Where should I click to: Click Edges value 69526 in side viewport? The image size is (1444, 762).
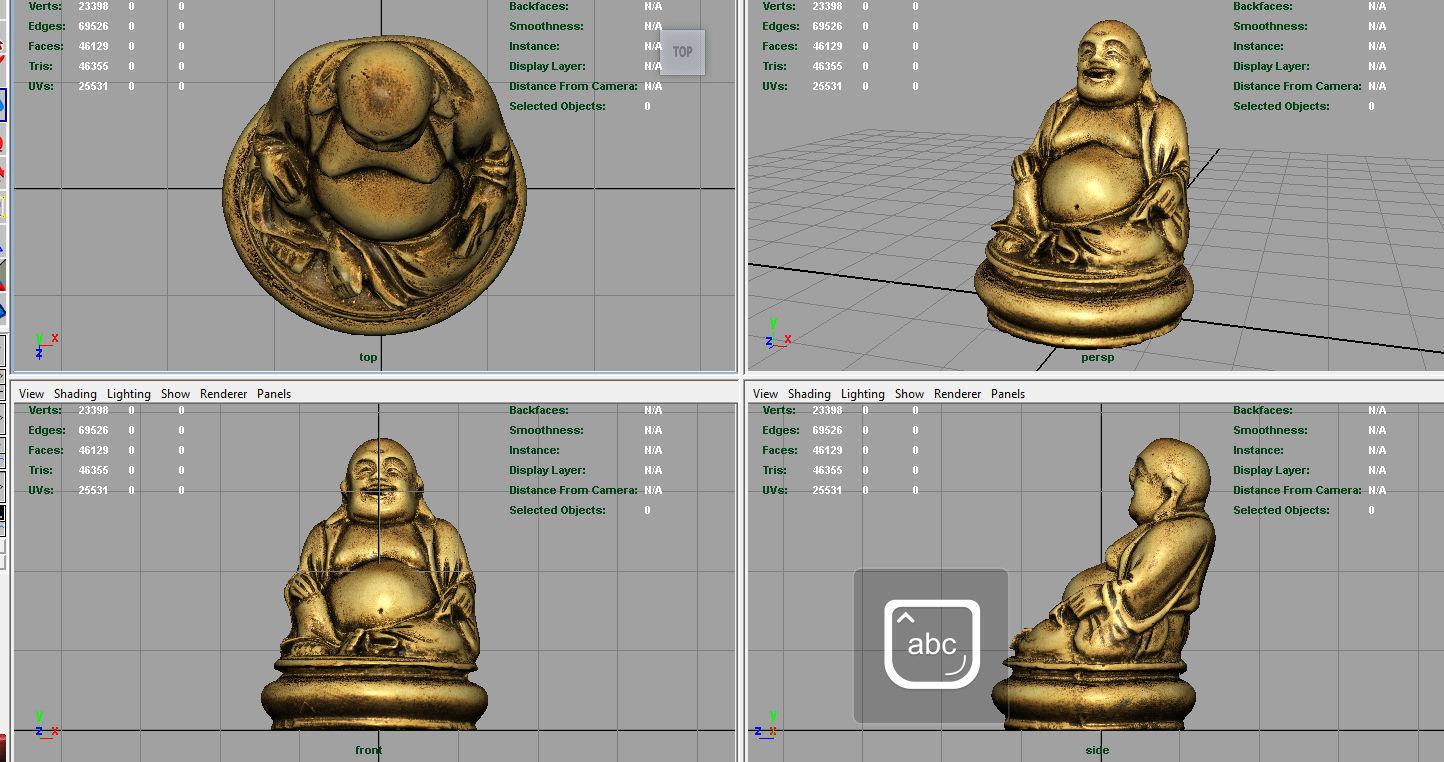pos(827,430)
